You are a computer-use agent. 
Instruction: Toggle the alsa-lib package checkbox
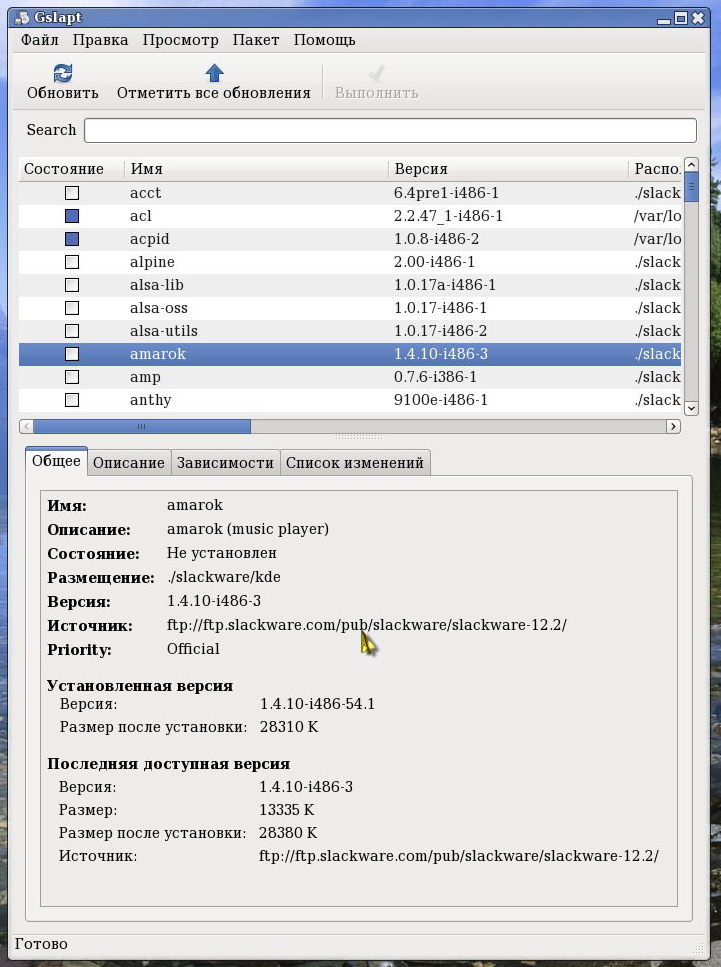[x=72, y=285]
